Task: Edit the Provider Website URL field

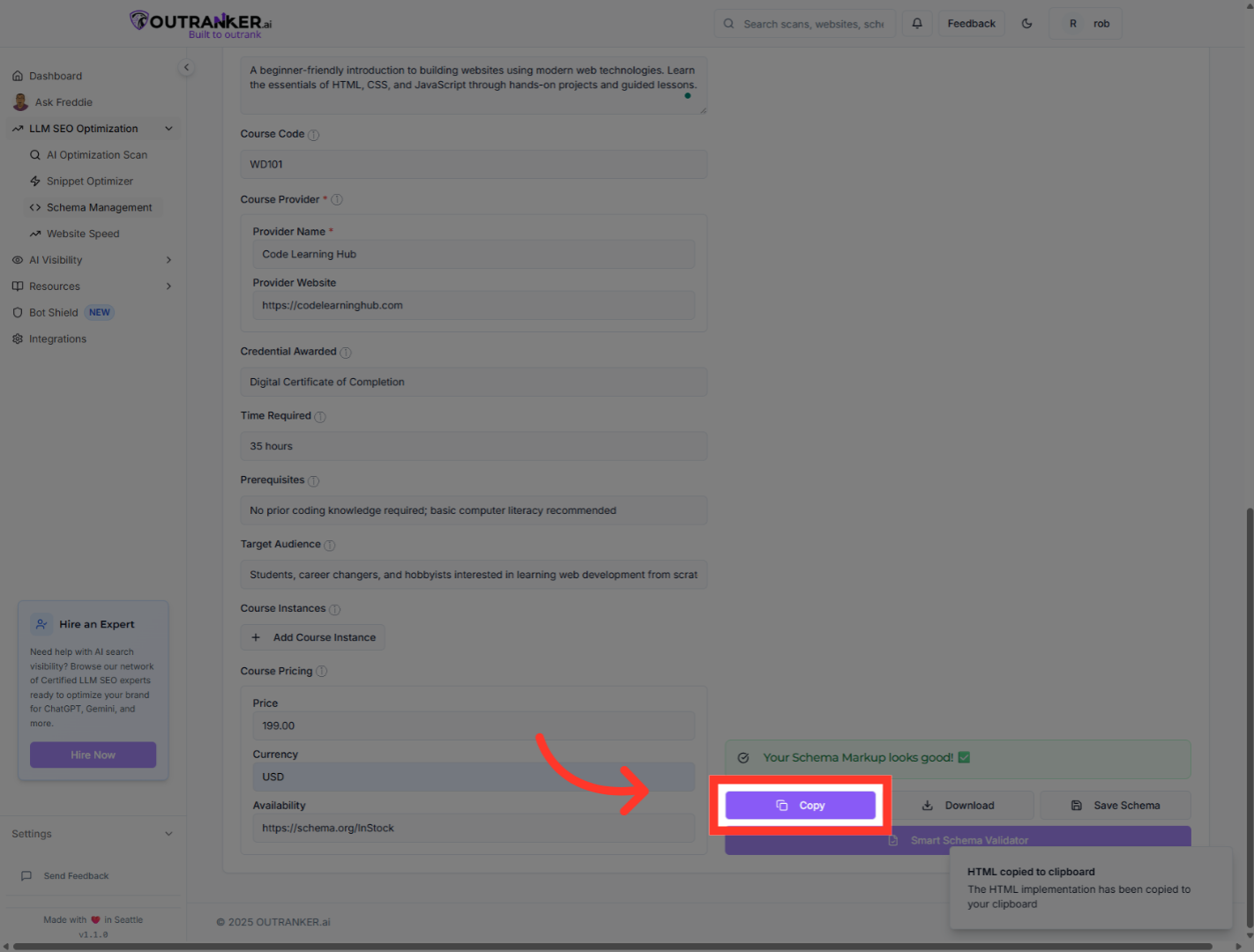Action: coord(474,305)
